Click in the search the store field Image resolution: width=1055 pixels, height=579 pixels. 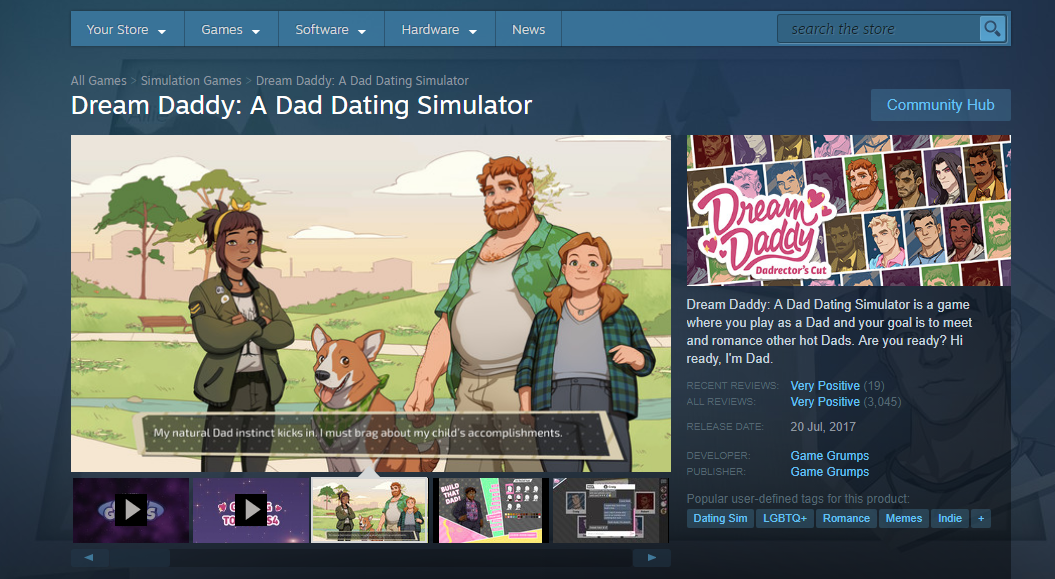879,29
